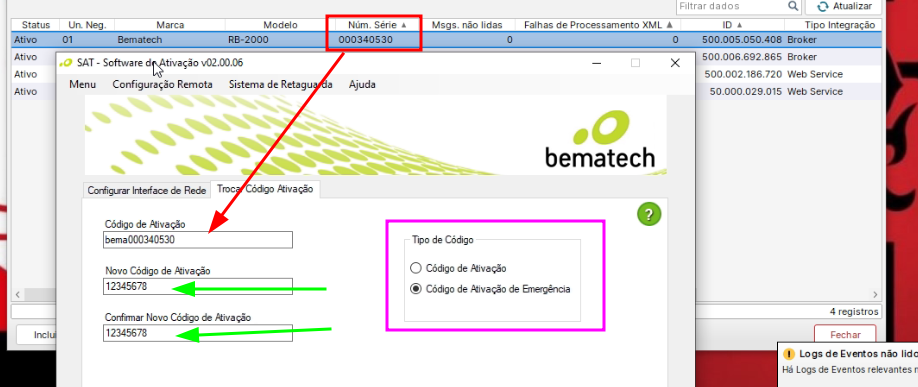Open the Configuração Remota menu

[162, 84]
